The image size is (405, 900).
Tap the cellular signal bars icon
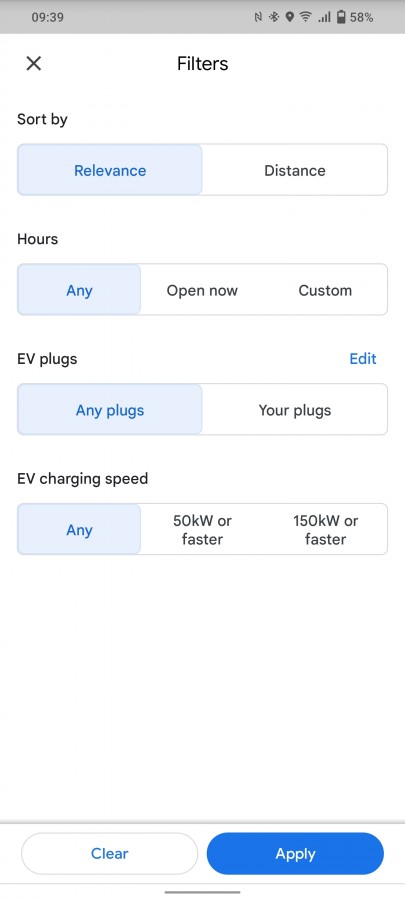[325, 17]
